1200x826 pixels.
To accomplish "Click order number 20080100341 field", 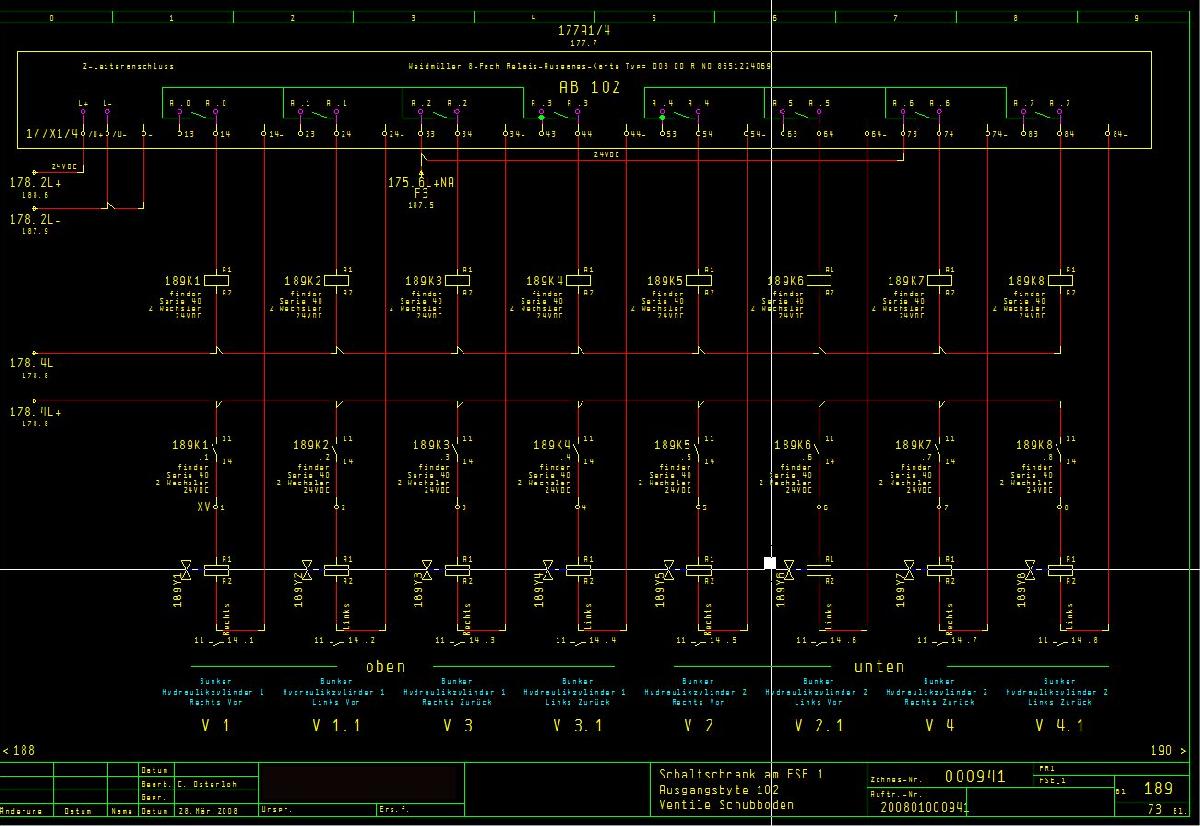I will (924, 806).
